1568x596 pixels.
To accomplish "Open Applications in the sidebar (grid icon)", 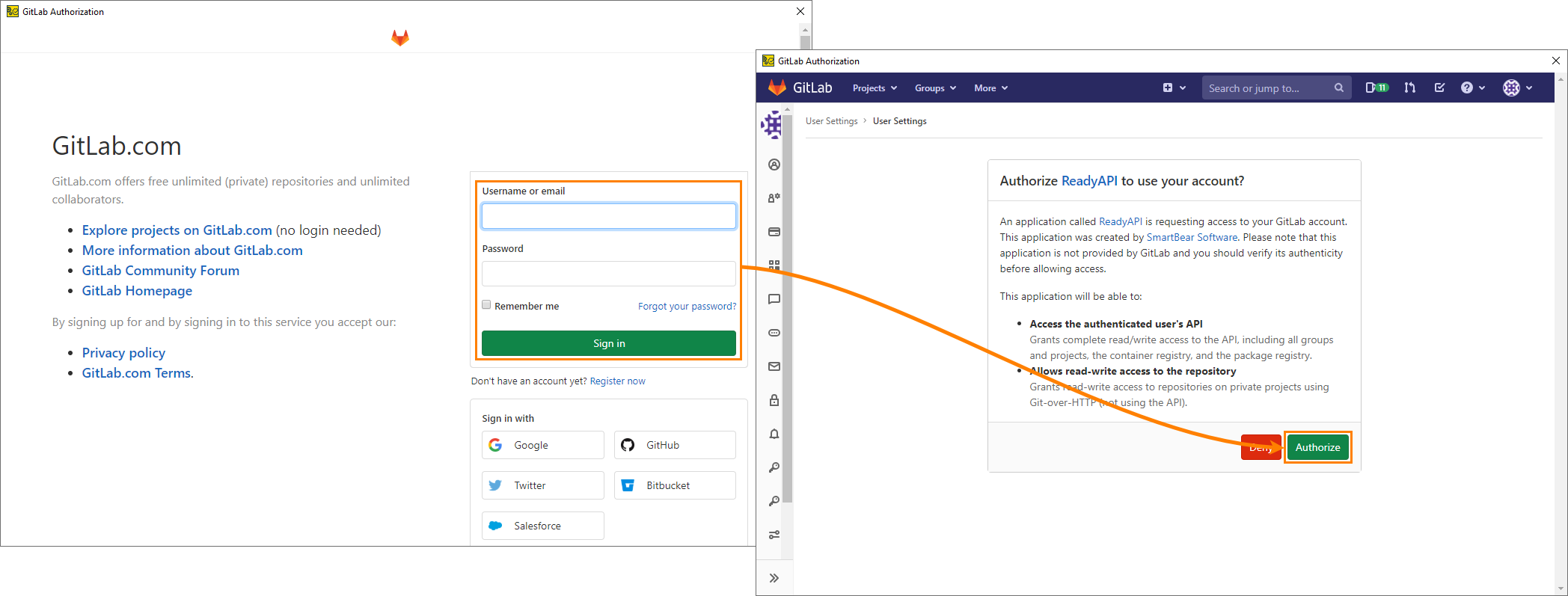I will [774, 265].
